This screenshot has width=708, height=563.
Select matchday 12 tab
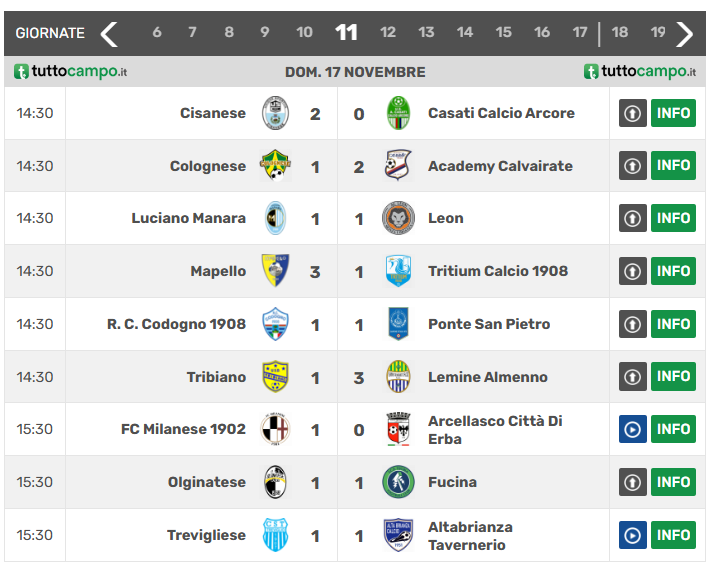[x=388, y=33]
